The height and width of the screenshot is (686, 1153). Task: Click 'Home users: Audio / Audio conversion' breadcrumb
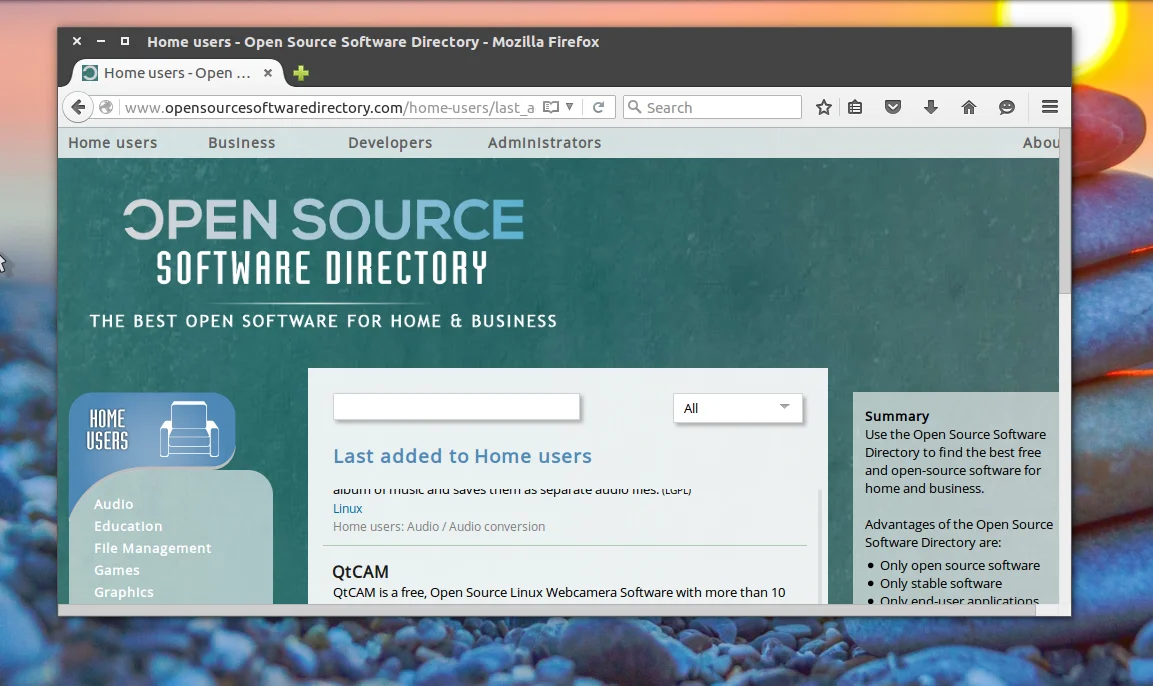pyautogui.click(x=439, y=526)
